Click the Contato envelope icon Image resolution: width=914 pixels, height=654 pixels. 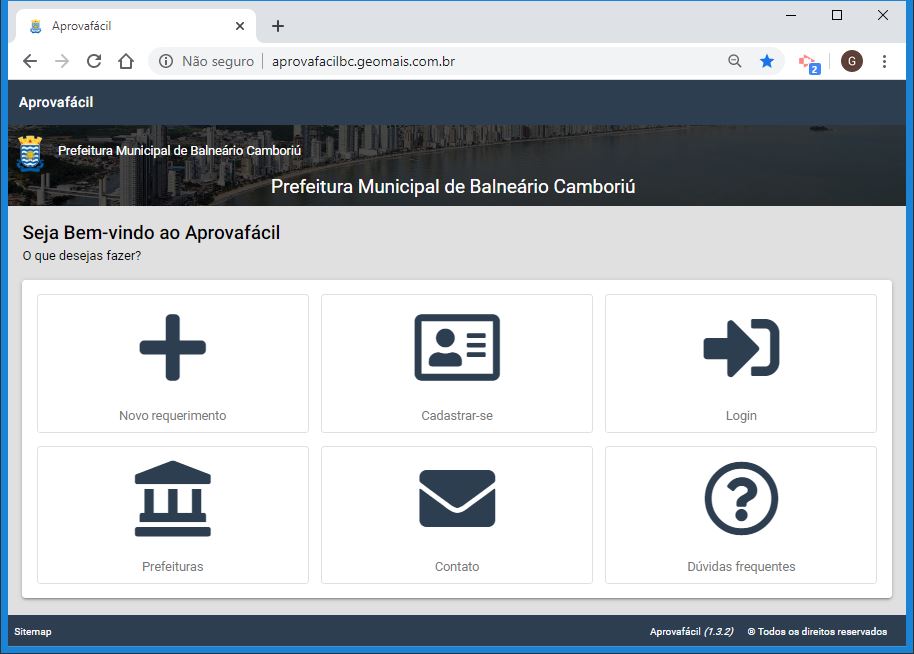(x=457, y=498)
